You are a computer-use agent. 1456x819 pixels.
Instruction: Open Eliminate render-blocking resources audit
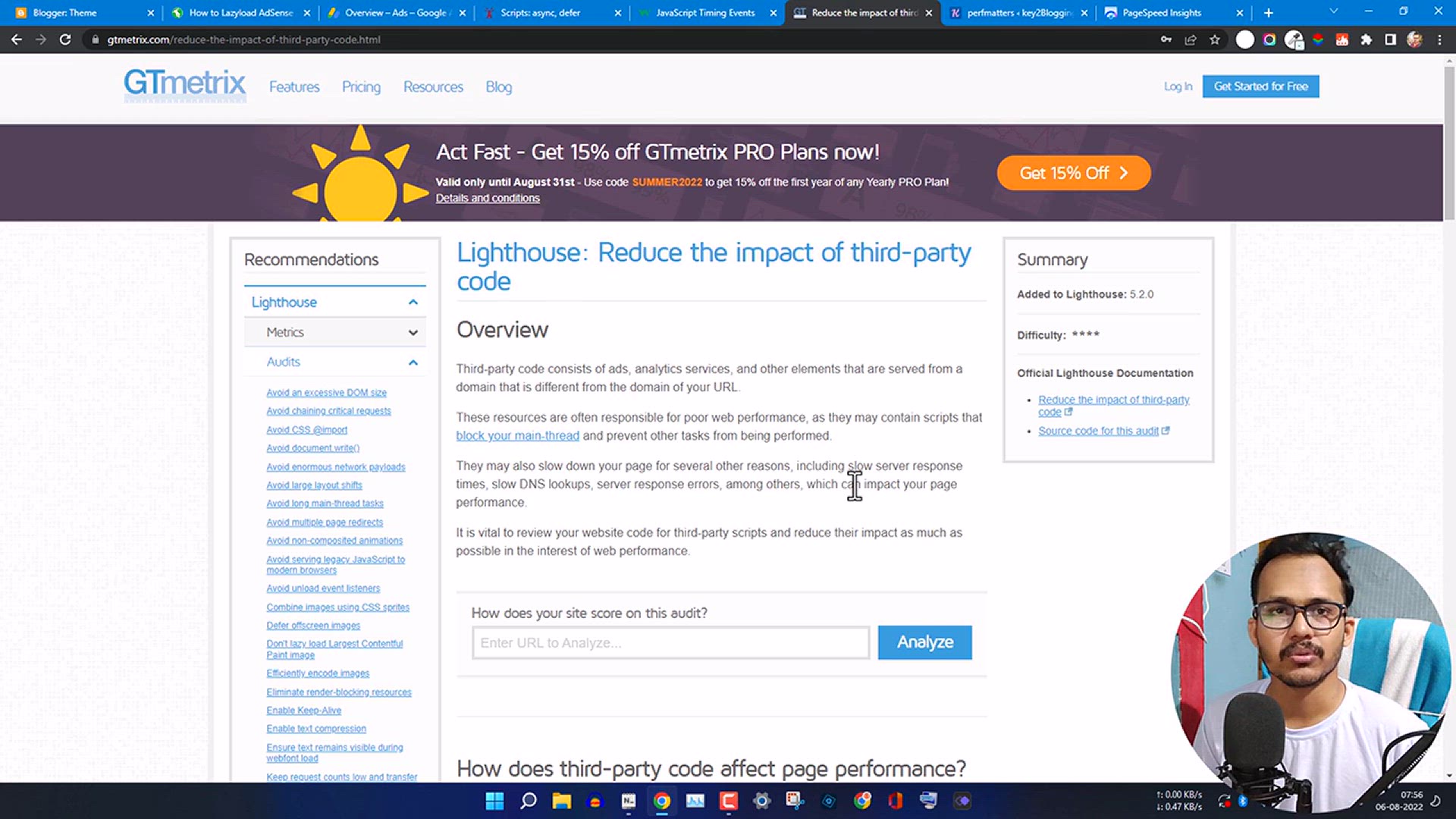click(339, 692)
